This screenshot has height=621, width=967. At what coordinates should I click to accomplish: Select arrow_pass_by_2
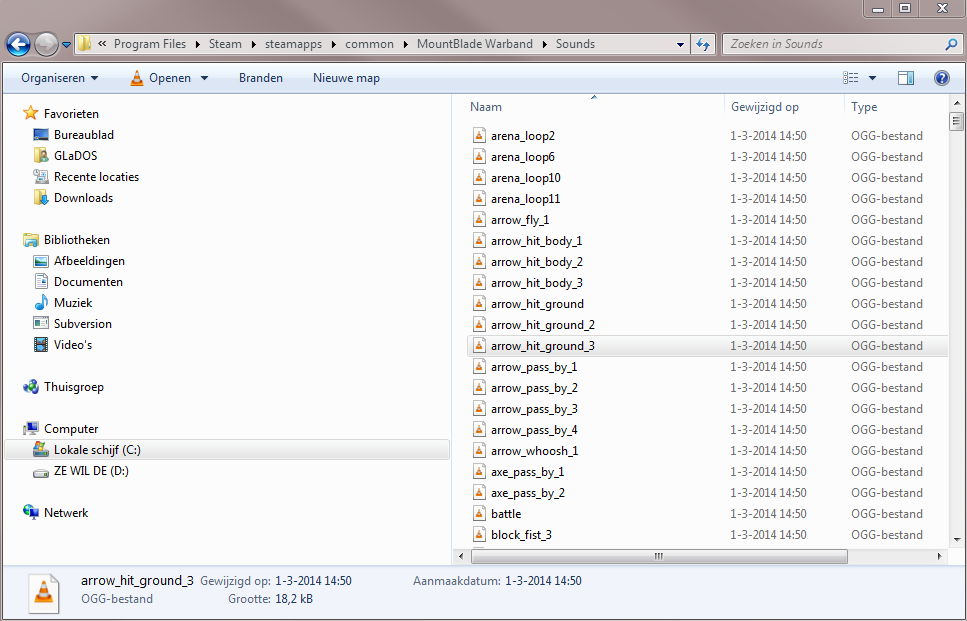[x=534, y=387]
